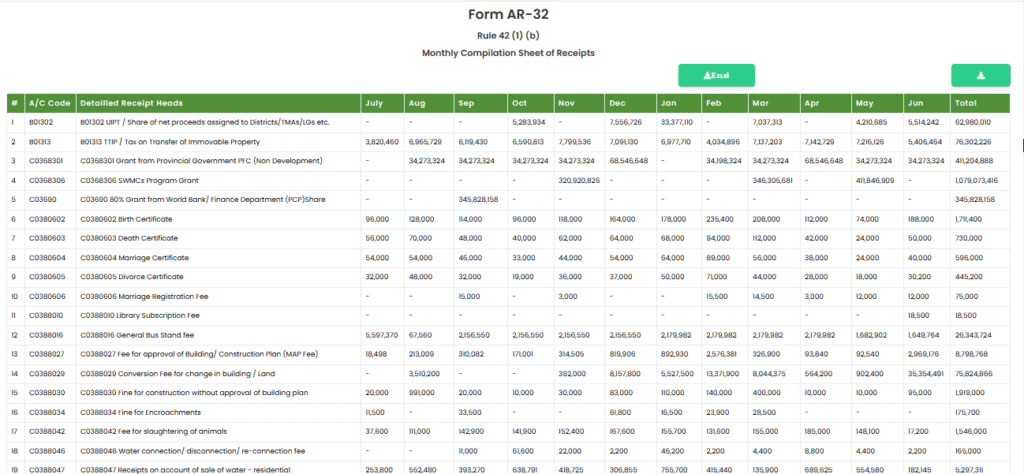Screen dimensions: 1024x474
Task: Click the green Excel export button
Action: coord(716,75)
